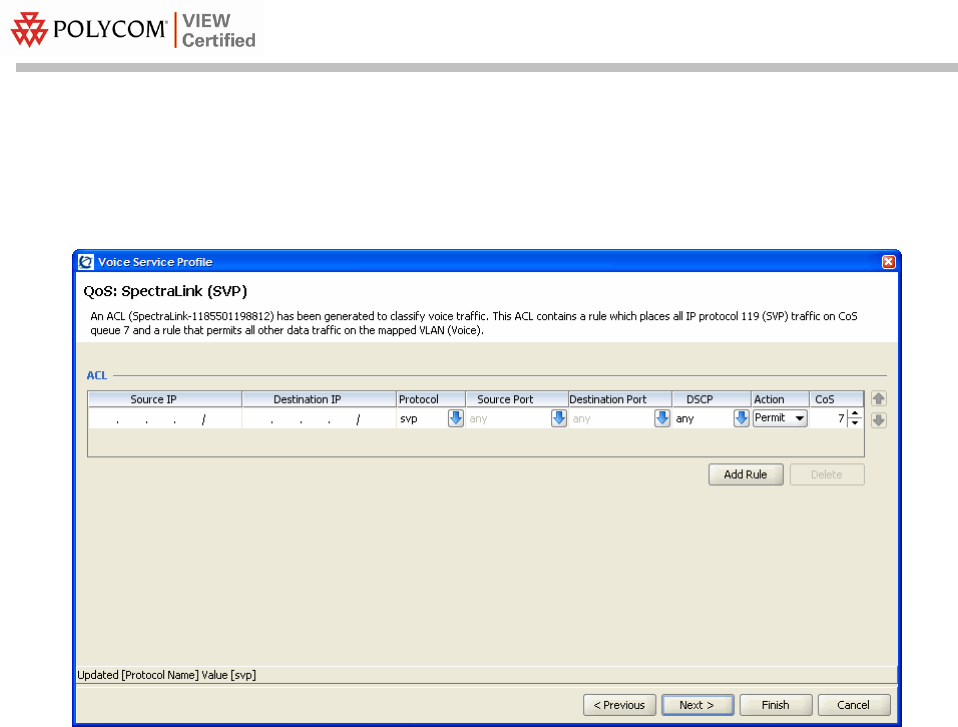Click into the Destination IP field

point(319,418)
